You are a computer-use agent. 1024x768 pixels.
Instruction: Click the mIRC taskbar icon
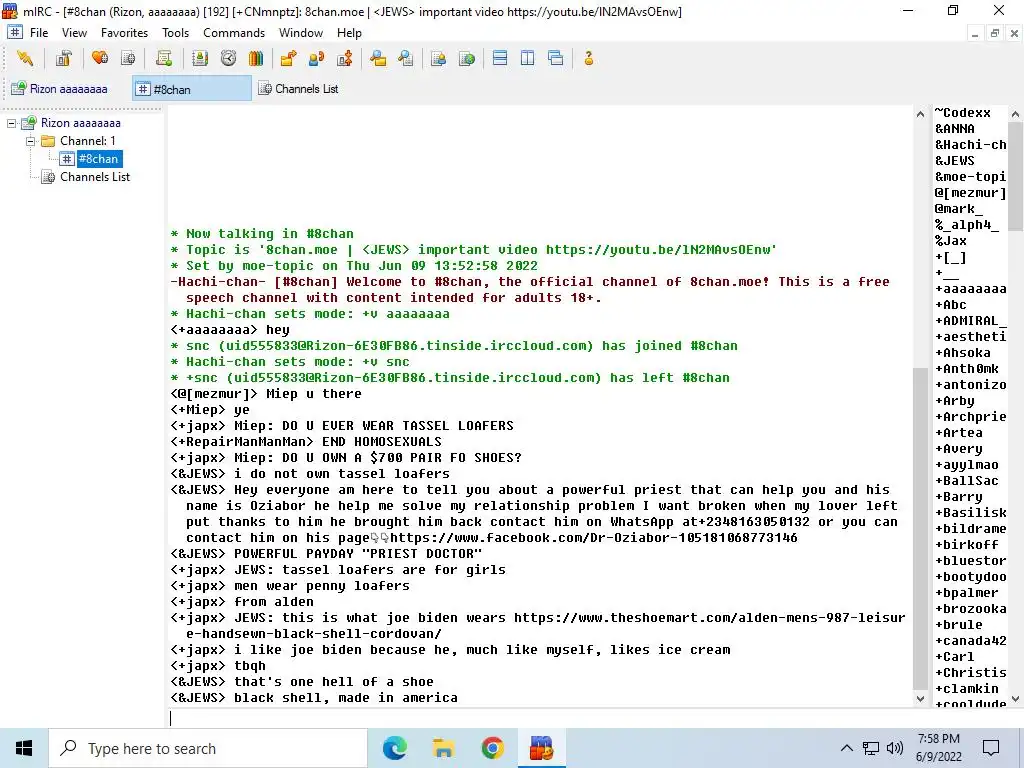[x=541, y=748]
